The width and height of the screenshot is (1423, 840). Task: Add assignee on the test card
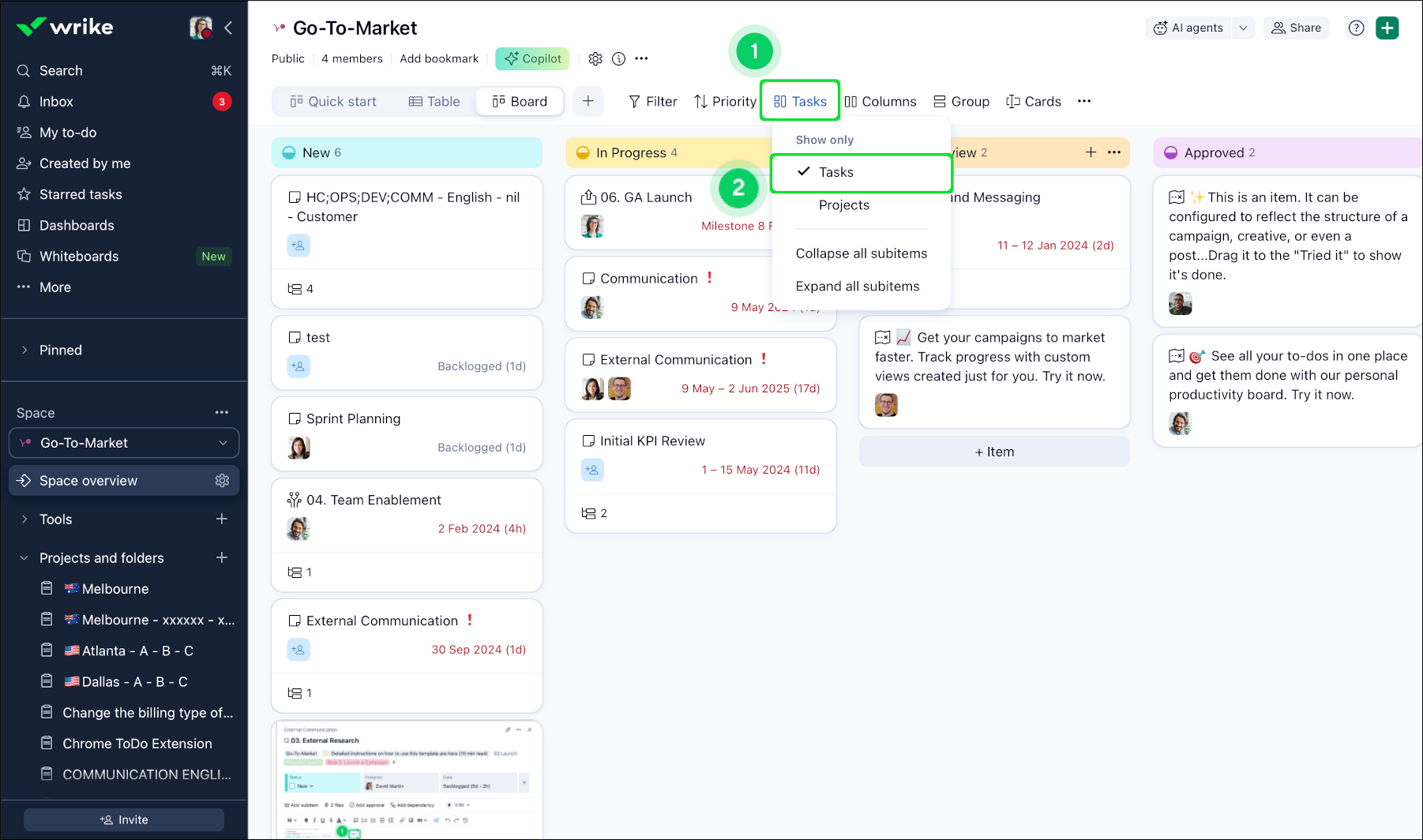click(x=298, y=366)
